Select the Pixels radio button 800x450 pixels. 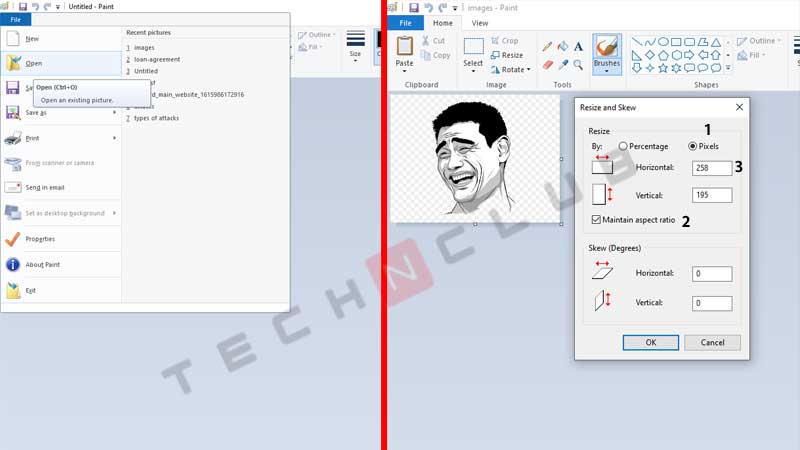692,146
